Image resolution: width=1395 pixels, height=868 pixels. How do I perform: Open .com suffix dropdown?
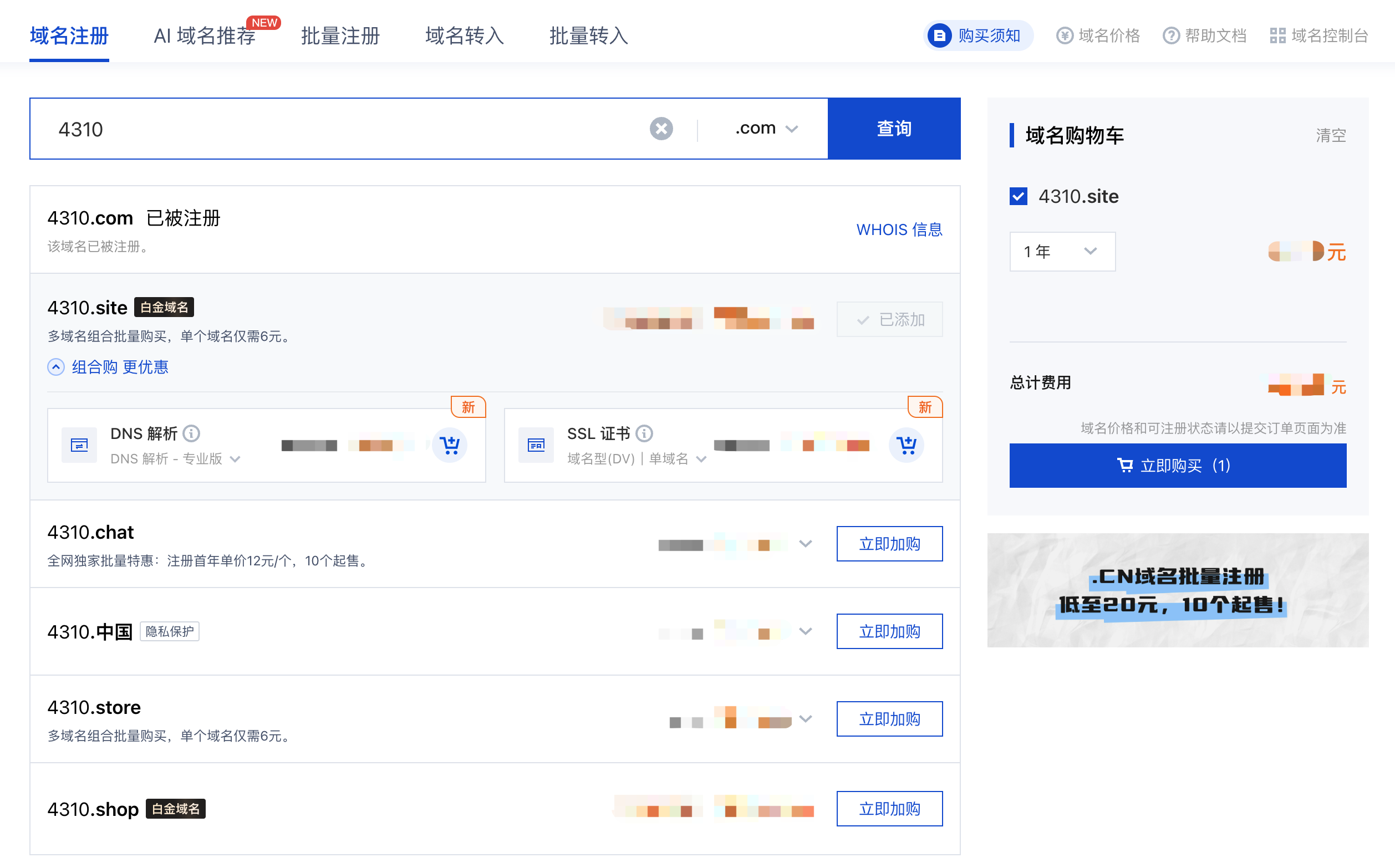(x=766, y=129)
